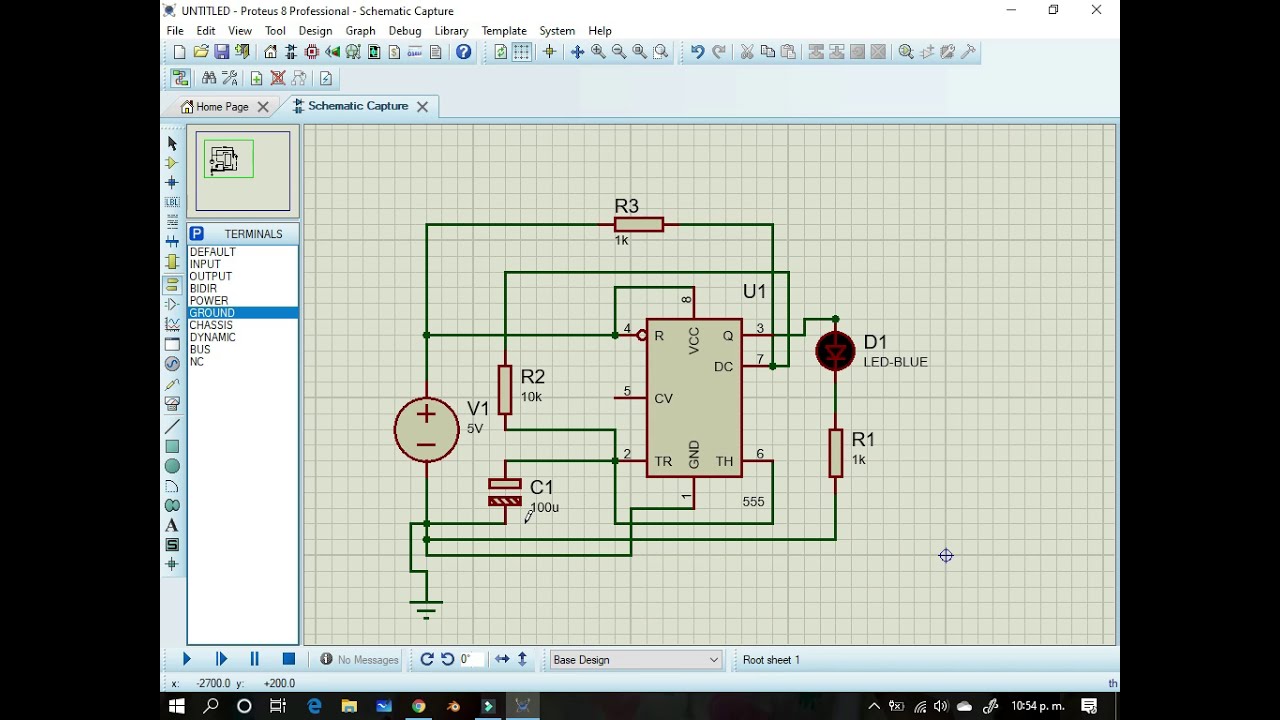Pause the simulation
This screenshot has height=720, width=1280.
pyautogui.click(x=254, y=659)
